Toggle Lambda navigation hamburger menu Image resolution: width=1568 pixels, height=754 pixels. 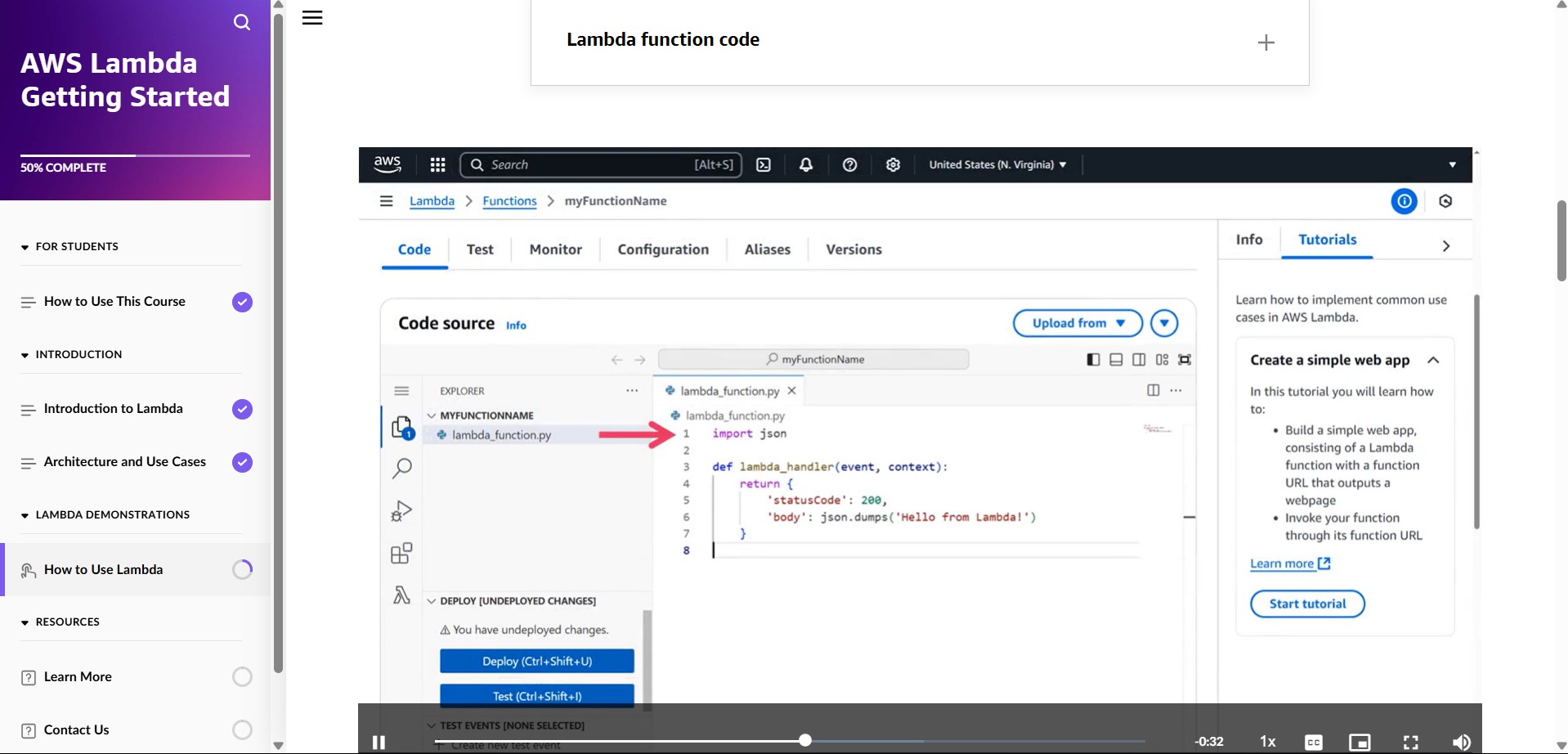[x=386, y=201]
